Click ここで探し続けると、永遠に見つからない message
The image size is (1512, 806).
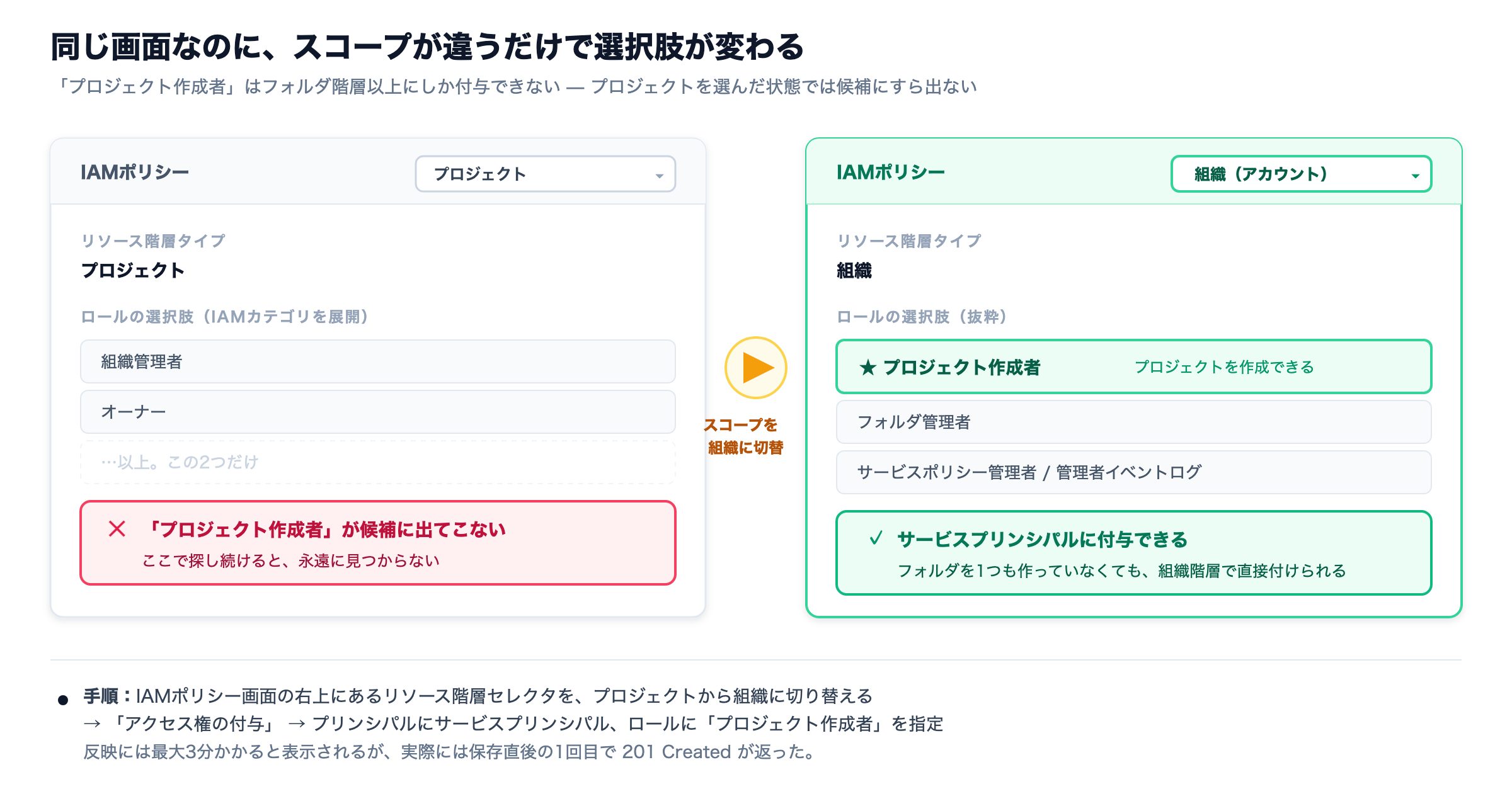(x=290, y=560)
